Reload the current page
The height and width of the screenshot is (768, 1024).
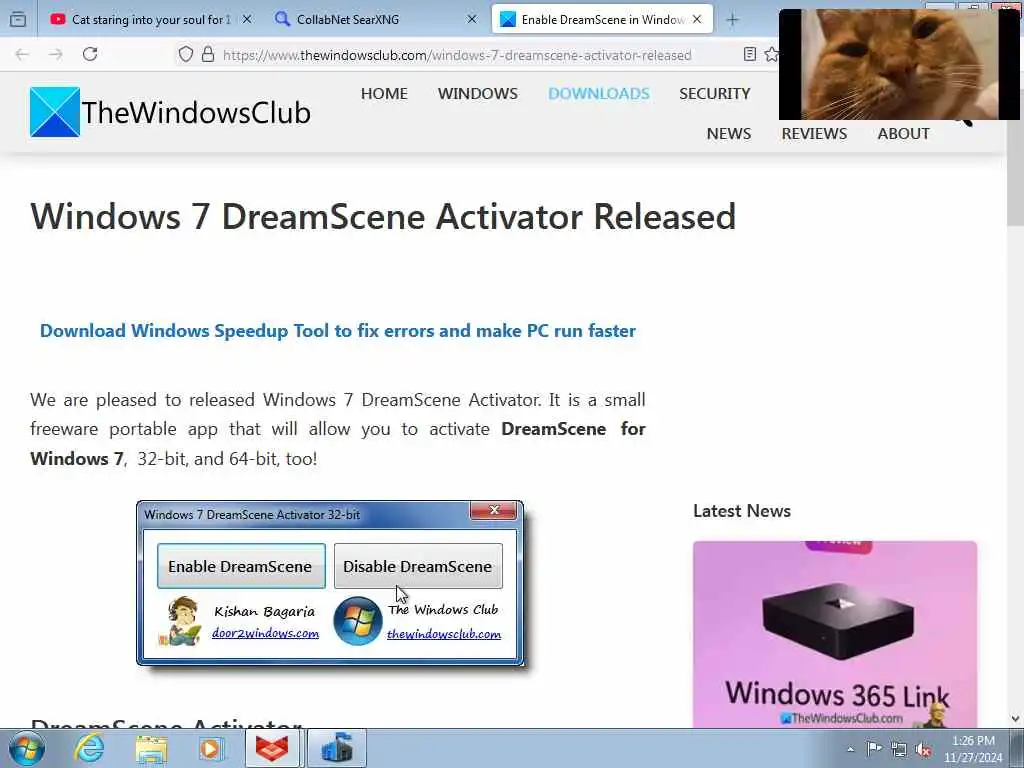pyautogui.click(x=90, y=54)
